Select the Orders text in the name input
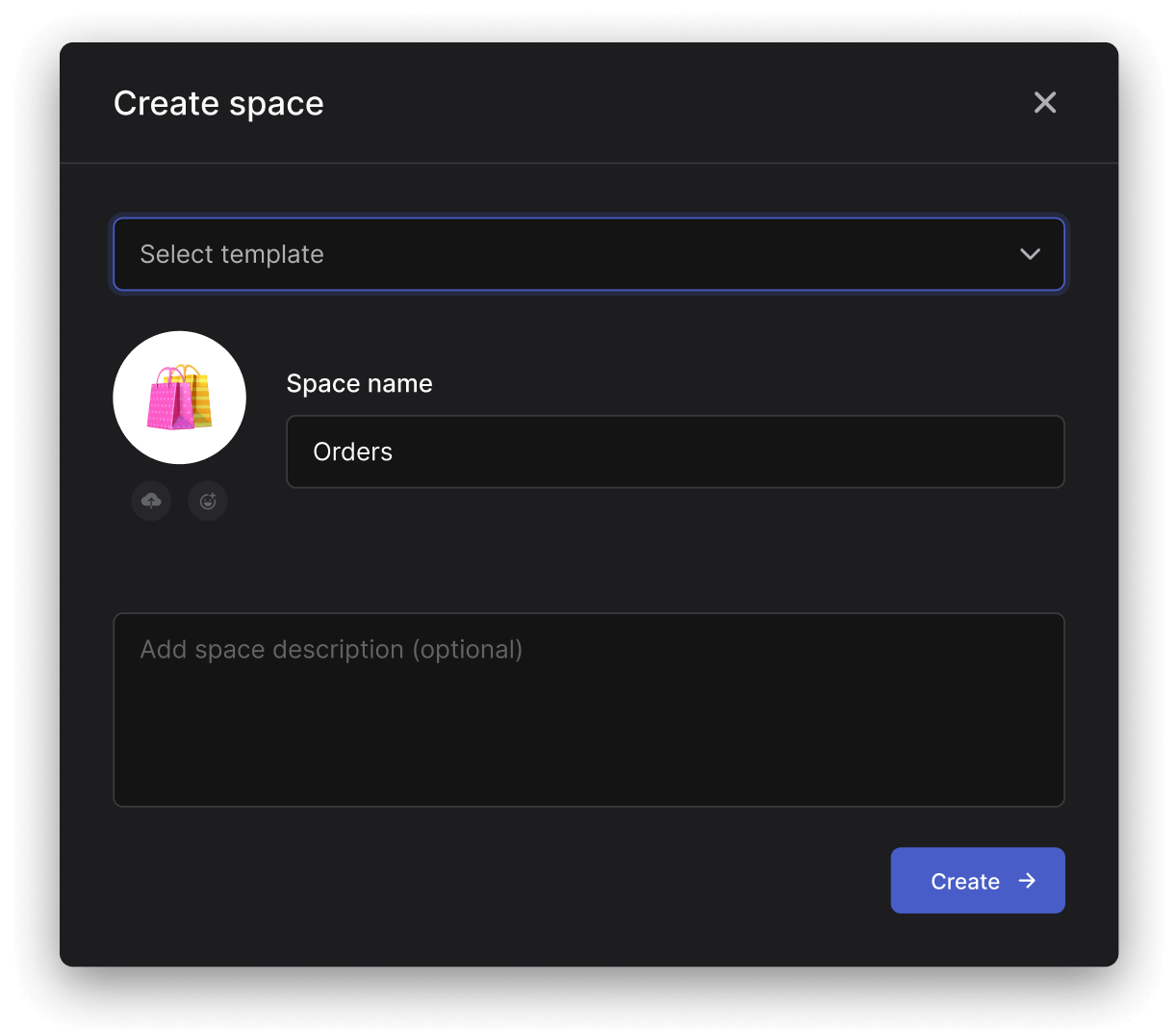The height and width of the screenshot is (1032, 1176). coord(352,451)
